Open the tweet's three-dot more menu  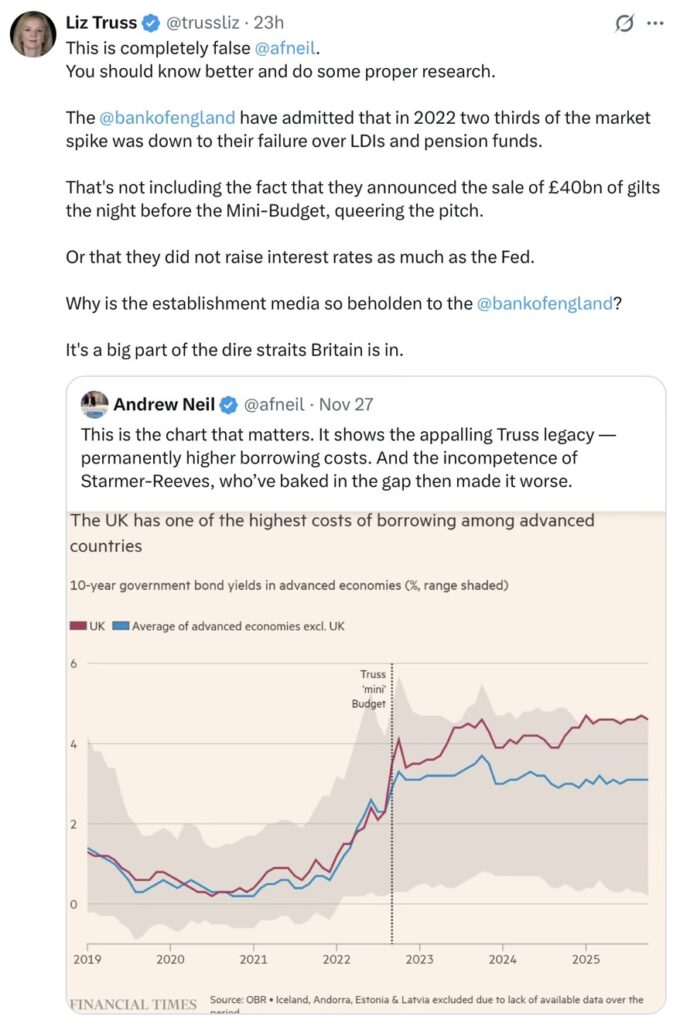coord(655,23)
